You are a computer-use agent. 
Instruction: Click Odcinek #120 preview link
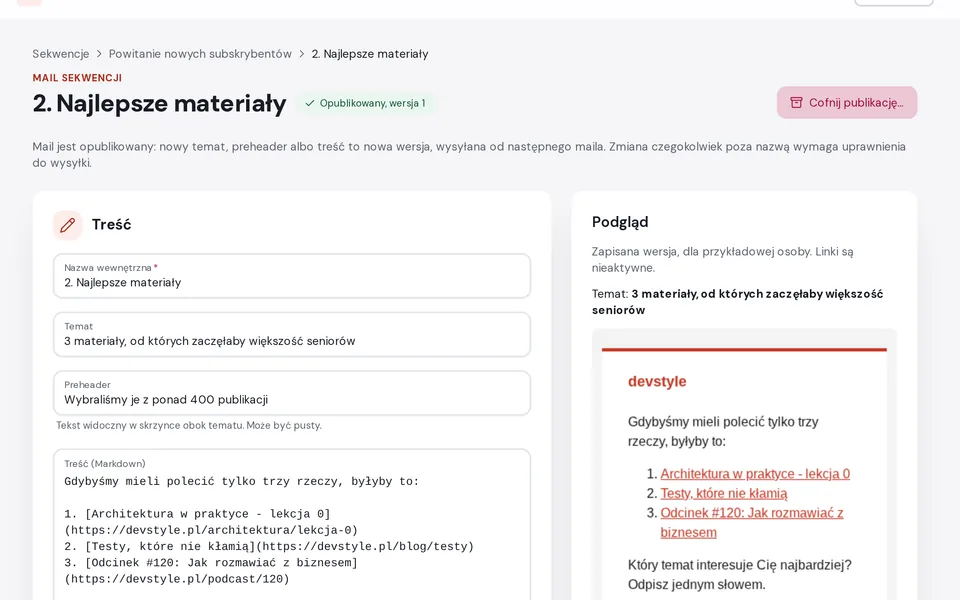pyautogui.click(x=752, y=523)
